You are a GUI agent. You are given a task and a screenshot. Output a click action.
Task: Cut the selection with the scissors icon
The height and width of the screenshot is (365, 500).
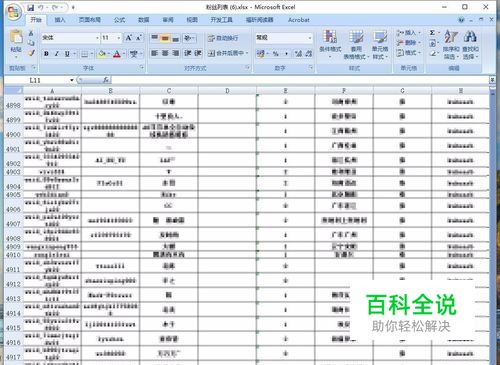click(31, 33)
